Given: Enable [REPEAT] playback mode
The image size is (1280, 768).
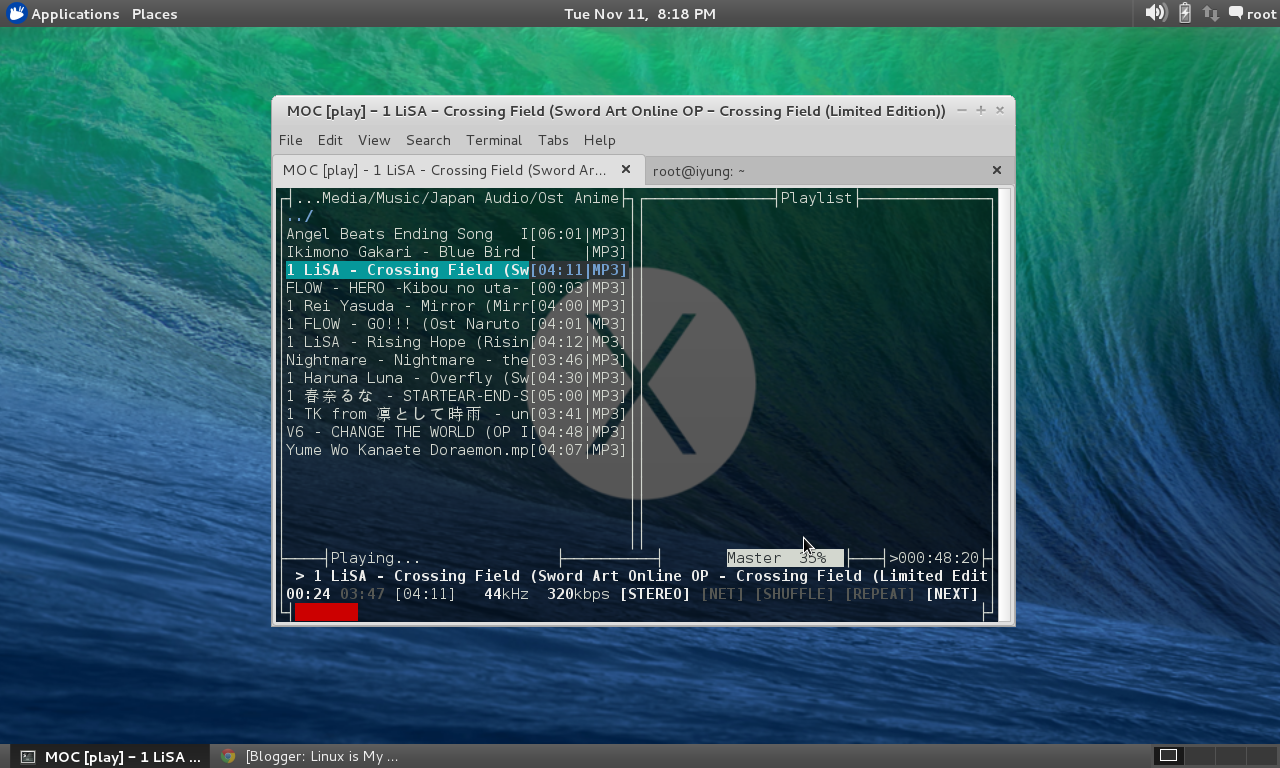Looking at the screenshot, I should pyautogui.click(x=879, y=593).
